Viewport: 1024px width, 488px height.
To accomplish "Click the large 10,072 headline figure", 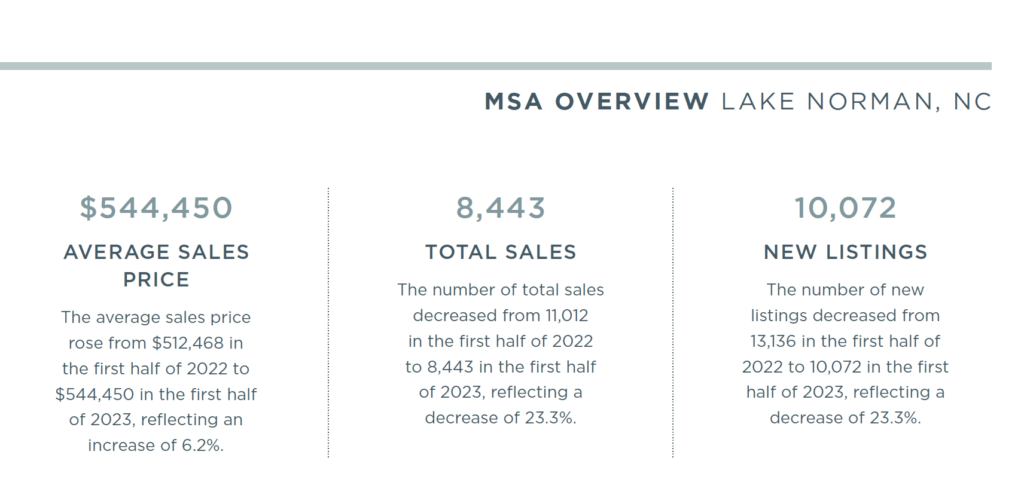I will click(845, 208).
